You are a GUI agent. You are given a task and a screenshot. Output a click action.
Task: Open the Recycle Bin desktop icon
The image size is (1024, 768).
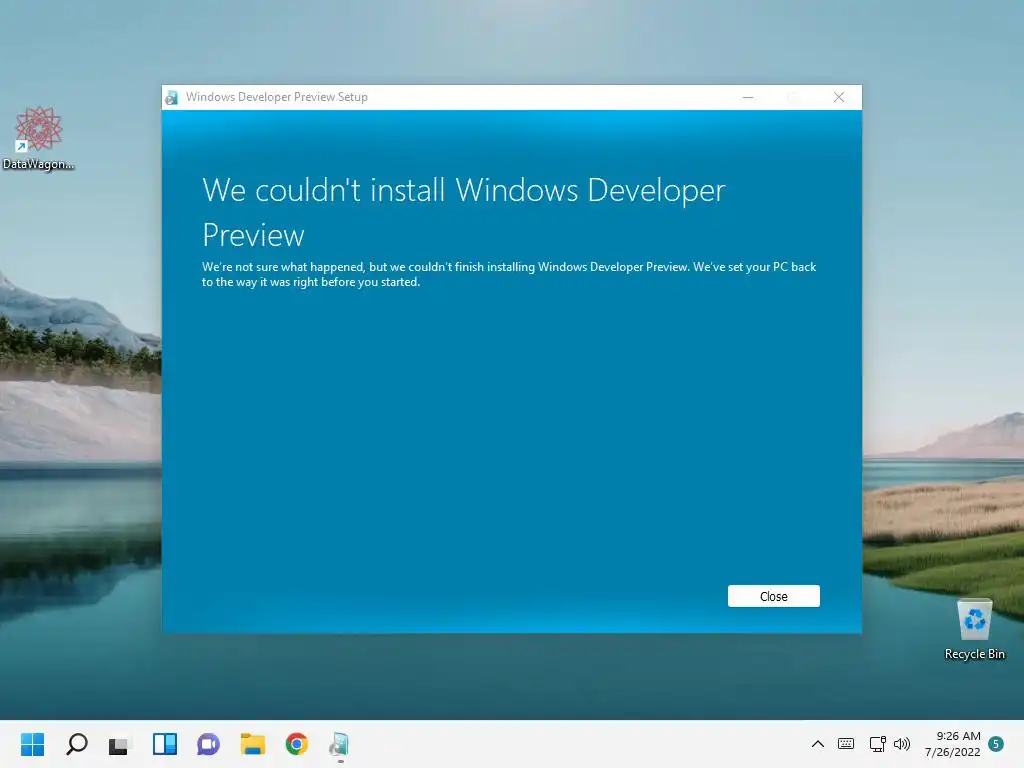(974, 630)
